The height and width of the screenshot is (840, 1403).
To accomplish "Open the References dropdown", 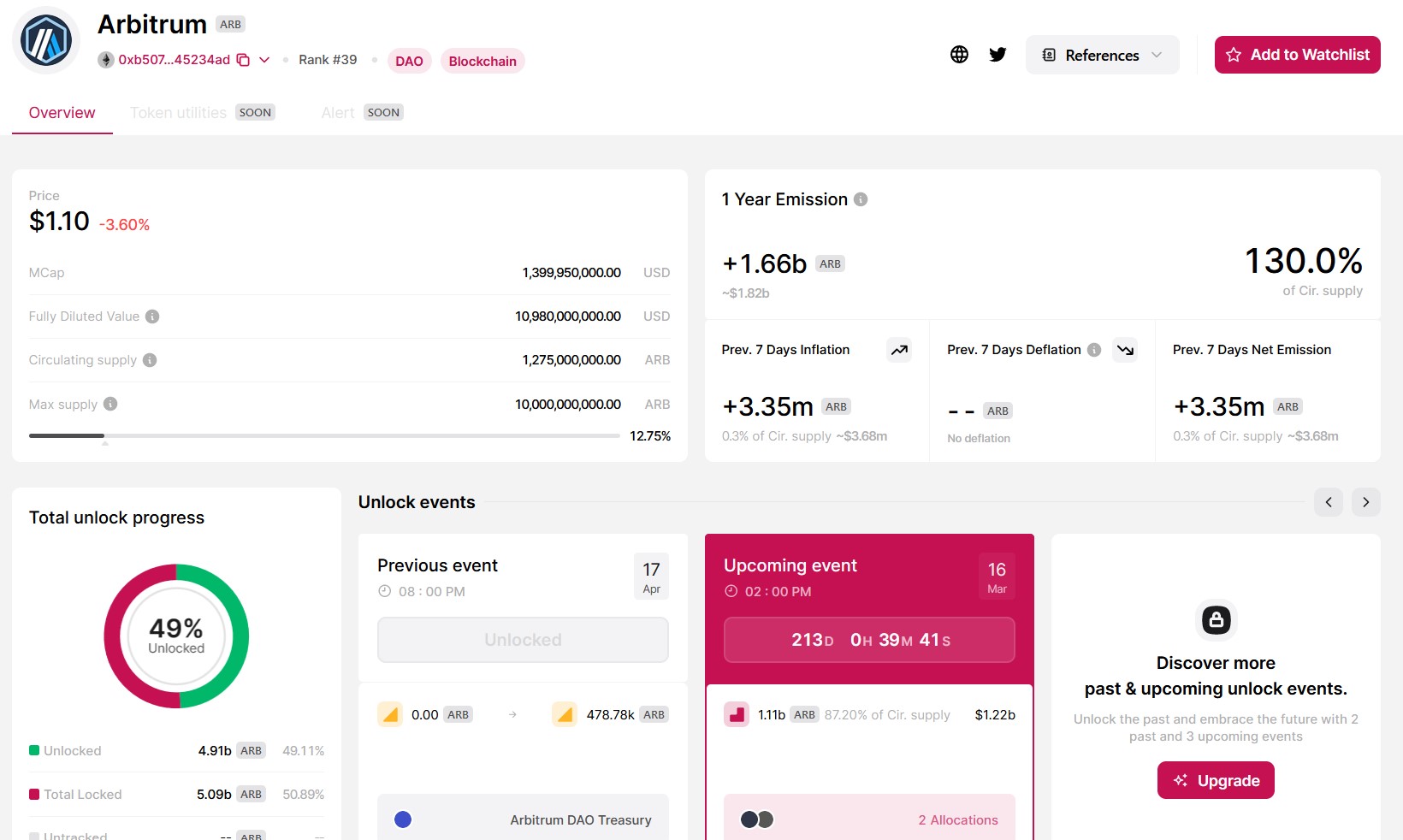I will pyautogui.click(x=1102, y=55).
